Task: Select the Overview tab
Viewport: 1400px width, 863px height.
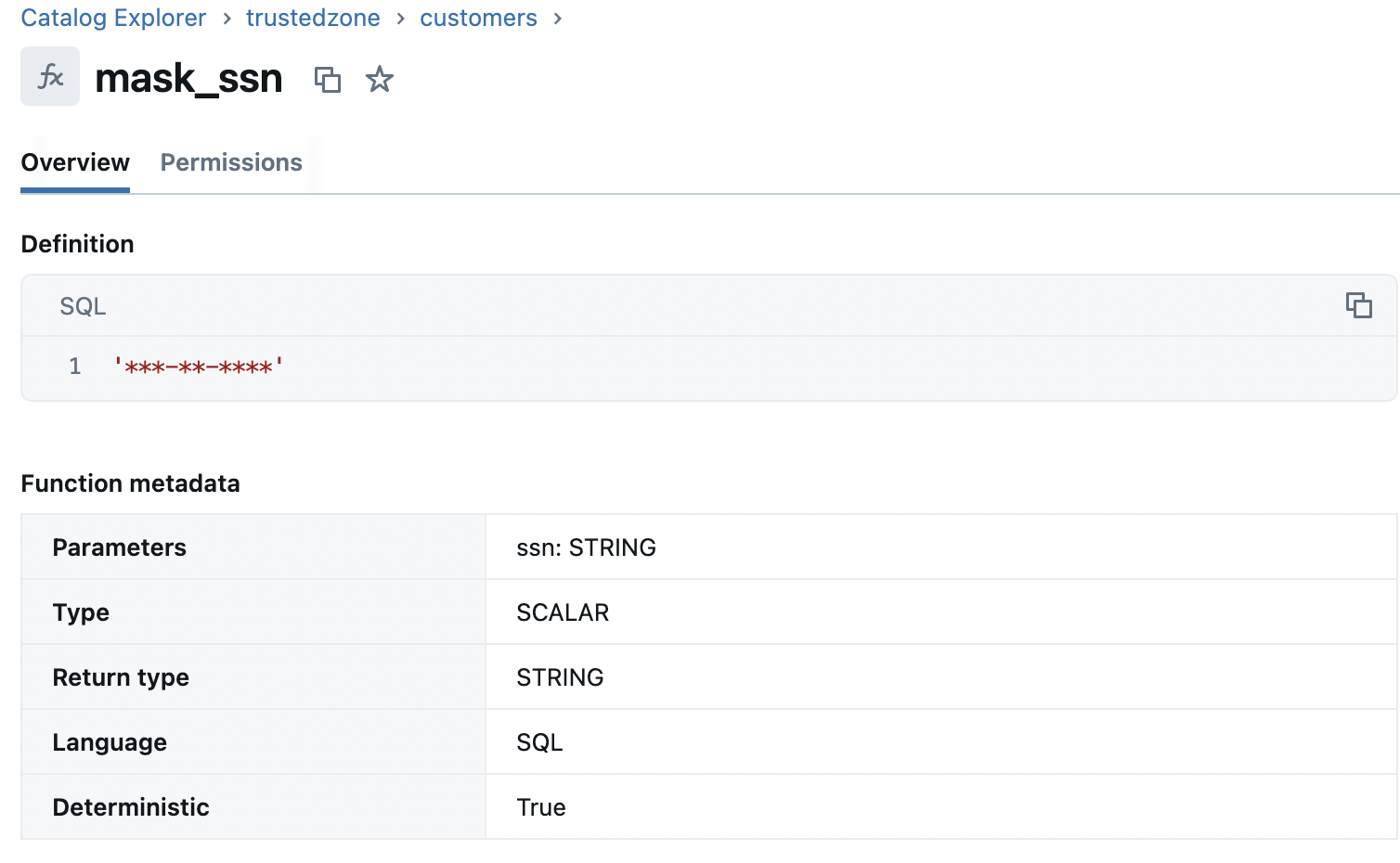Action: pyautogui.click(x=75, y=162)
